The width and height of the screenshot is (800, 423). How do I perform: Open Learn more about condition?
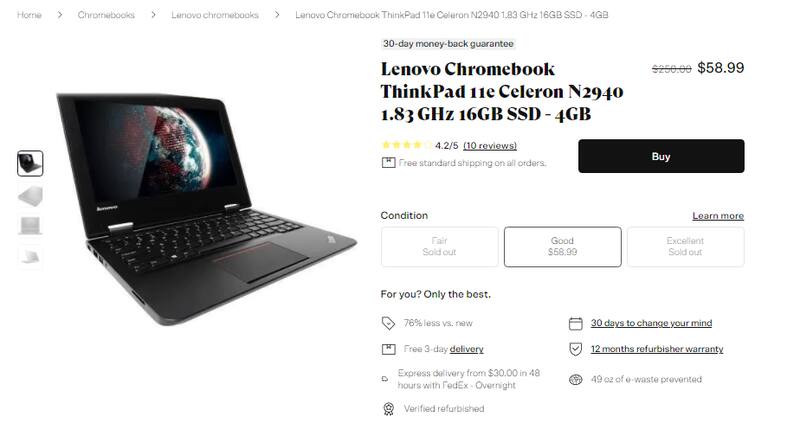tap(718, 216)
